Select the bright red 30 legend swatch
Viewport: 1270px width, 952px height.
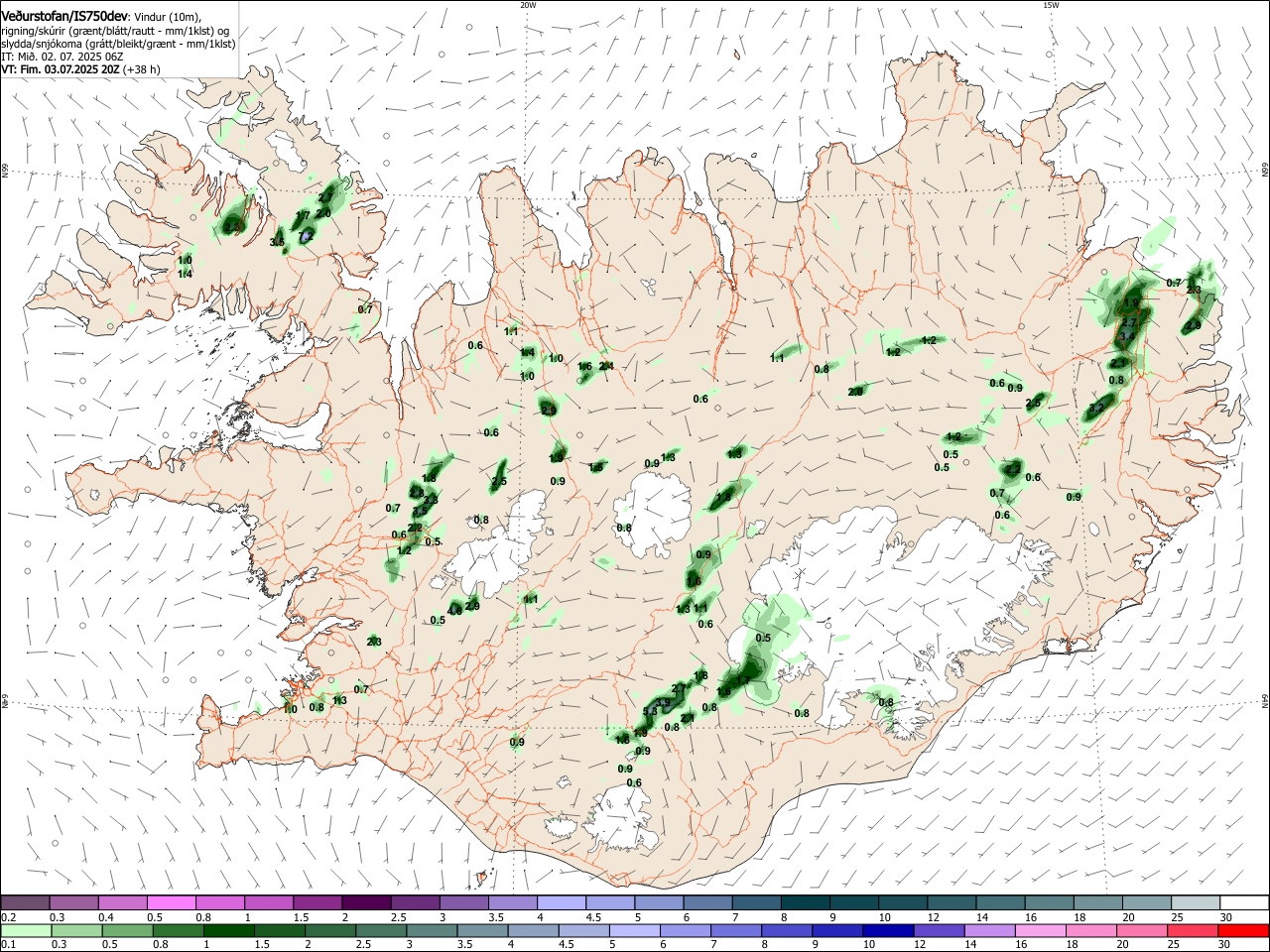(x=1242, y=931)
